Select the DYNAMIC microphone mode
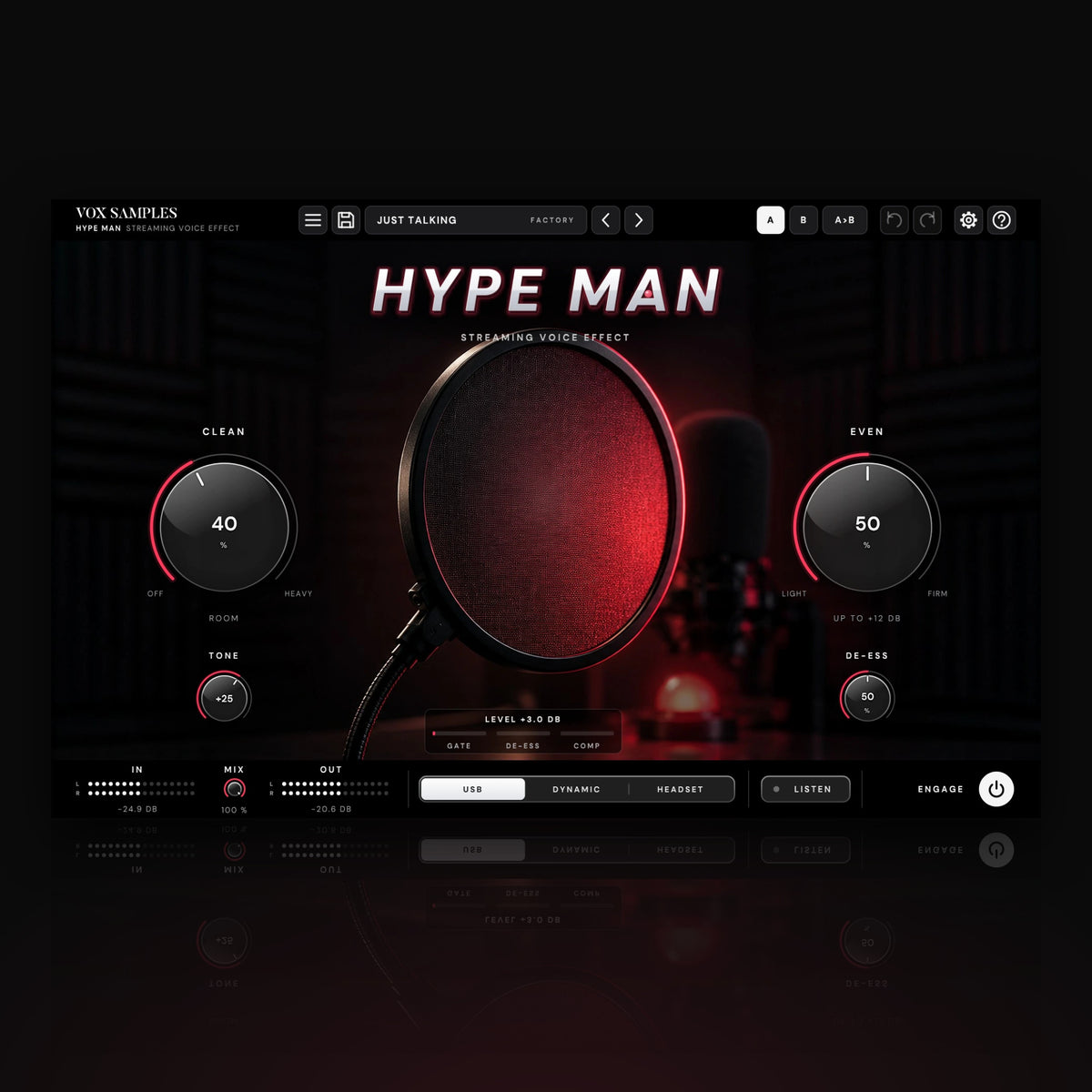The image size is (1092, 1092). pyautogui.click(x=576, y=789)
